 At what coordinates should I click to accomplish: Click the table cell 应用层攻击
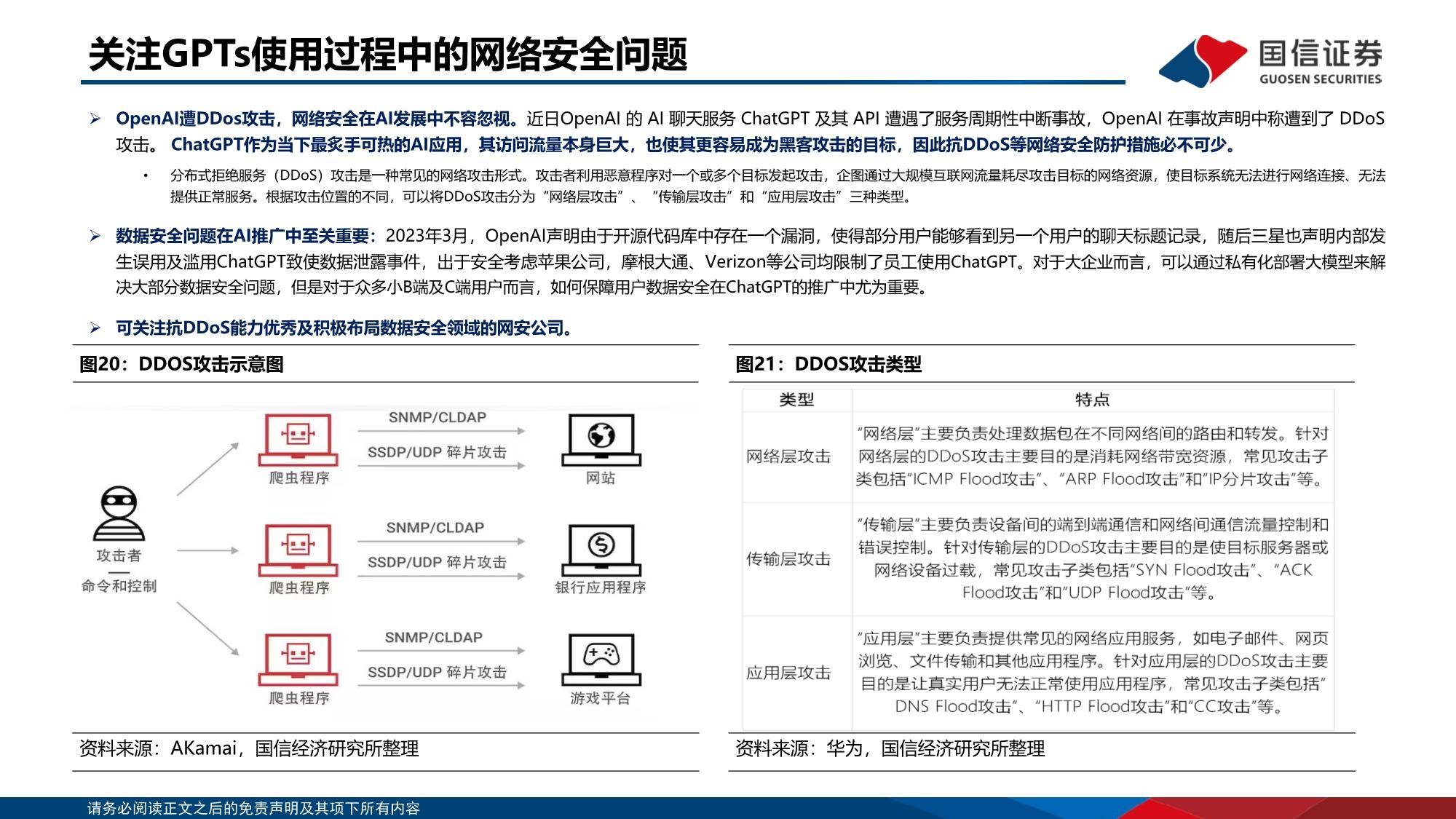(788, 673)
